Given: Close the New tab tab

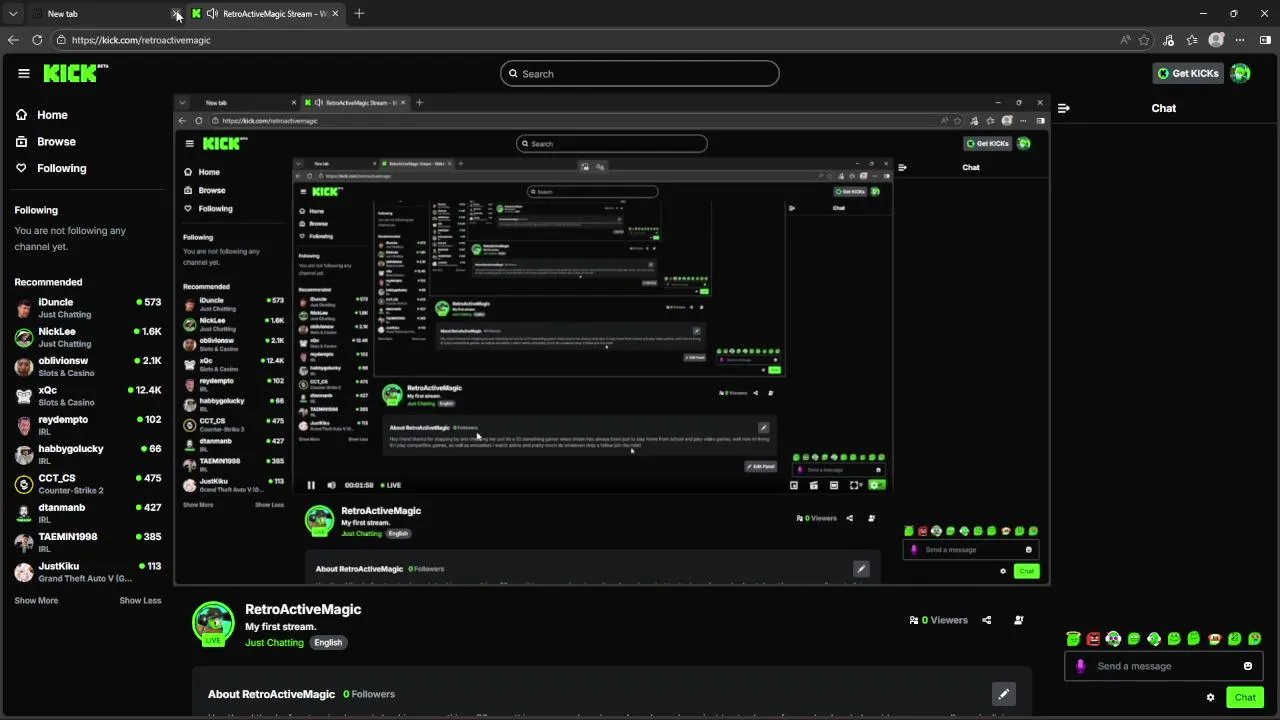Looking at the screenshot, I should pos(176,14).
